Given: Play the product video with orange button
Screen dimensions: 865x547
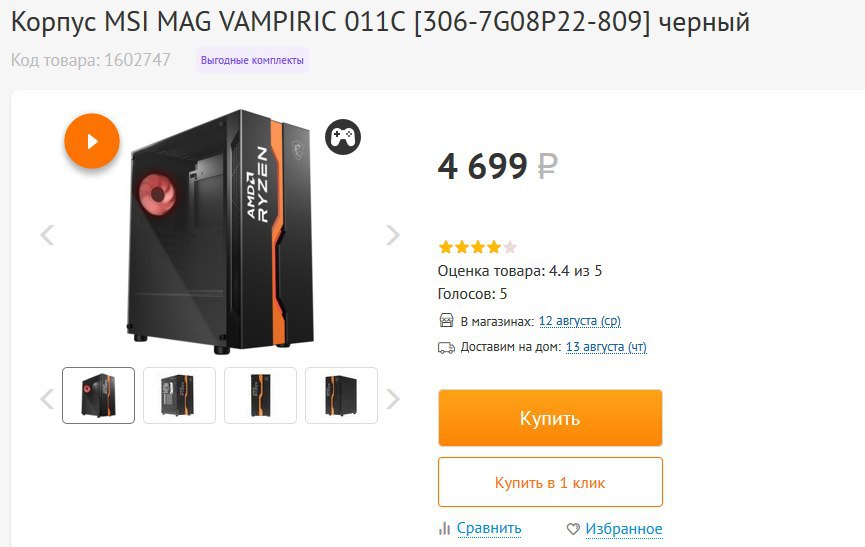Looking at the screenshot, I should 92,141.
